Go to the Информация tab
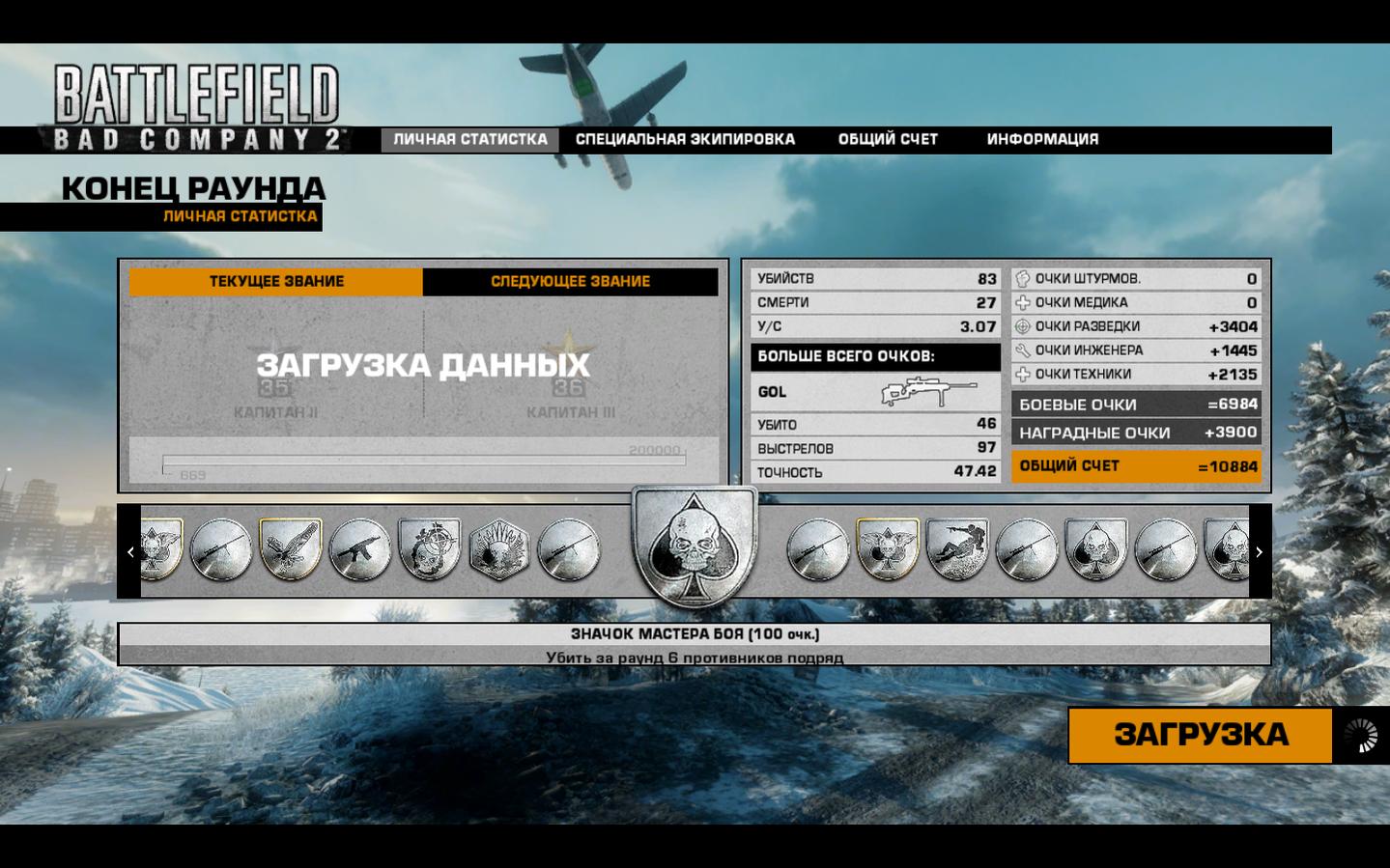This screenshot has height=868, width=1390. 1042,139
